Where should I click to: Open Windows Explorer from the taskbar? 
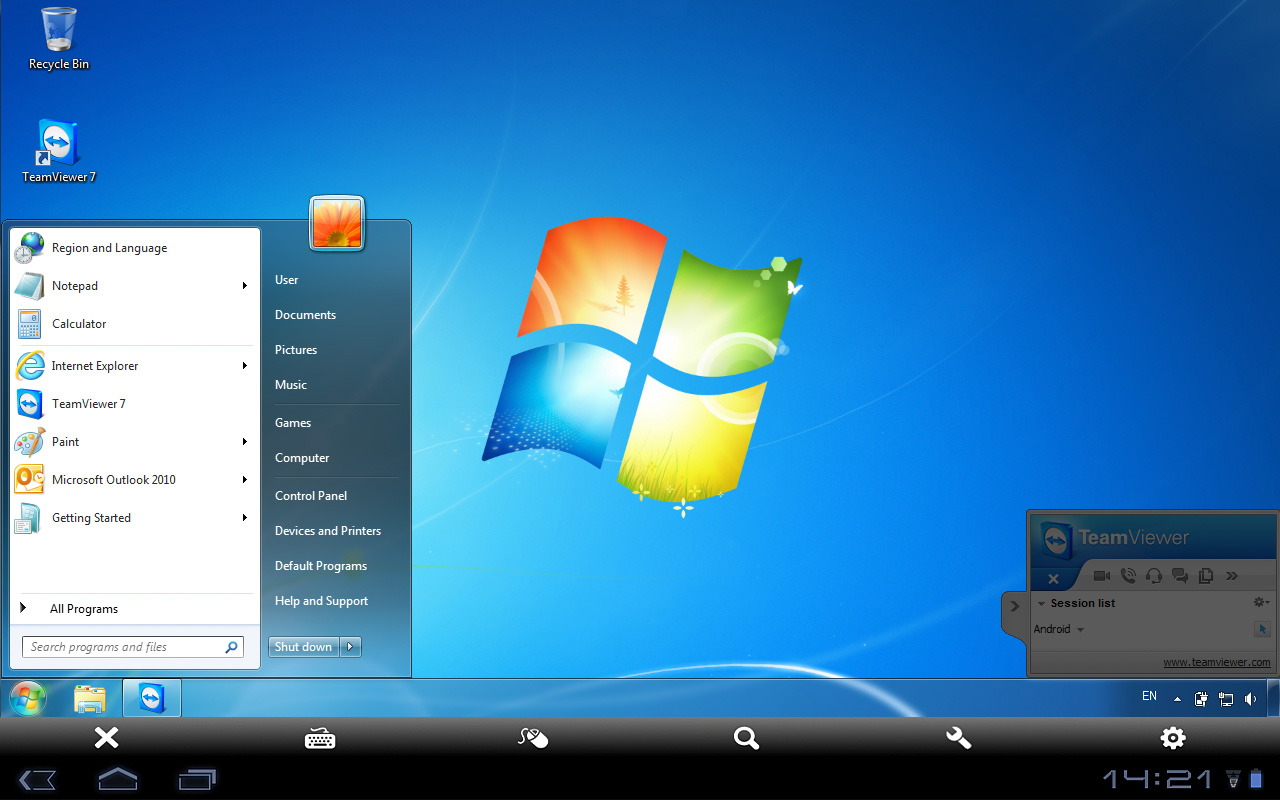tap(90, 698)
